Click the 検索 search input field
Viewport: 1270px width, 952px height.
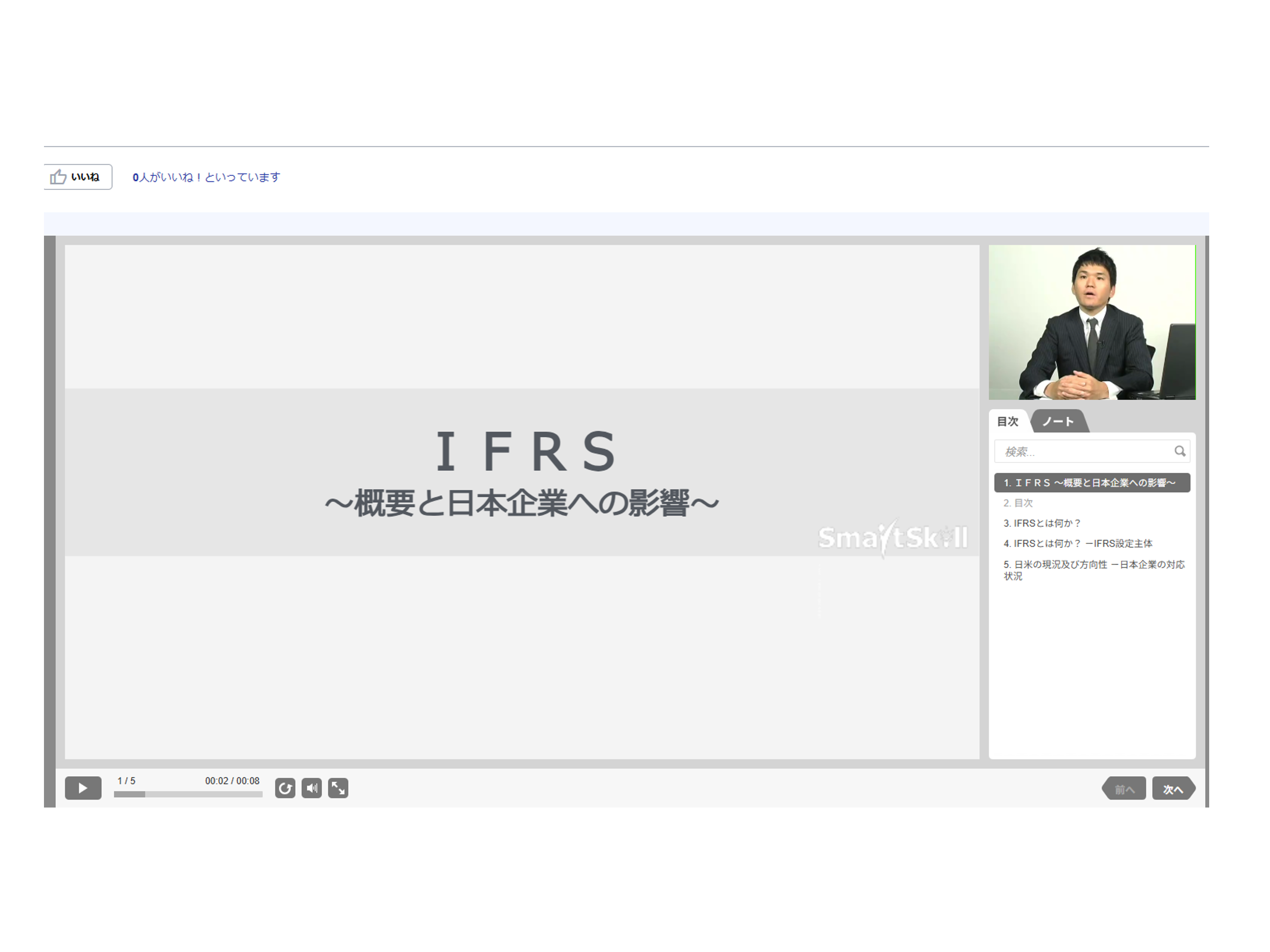1091,452
